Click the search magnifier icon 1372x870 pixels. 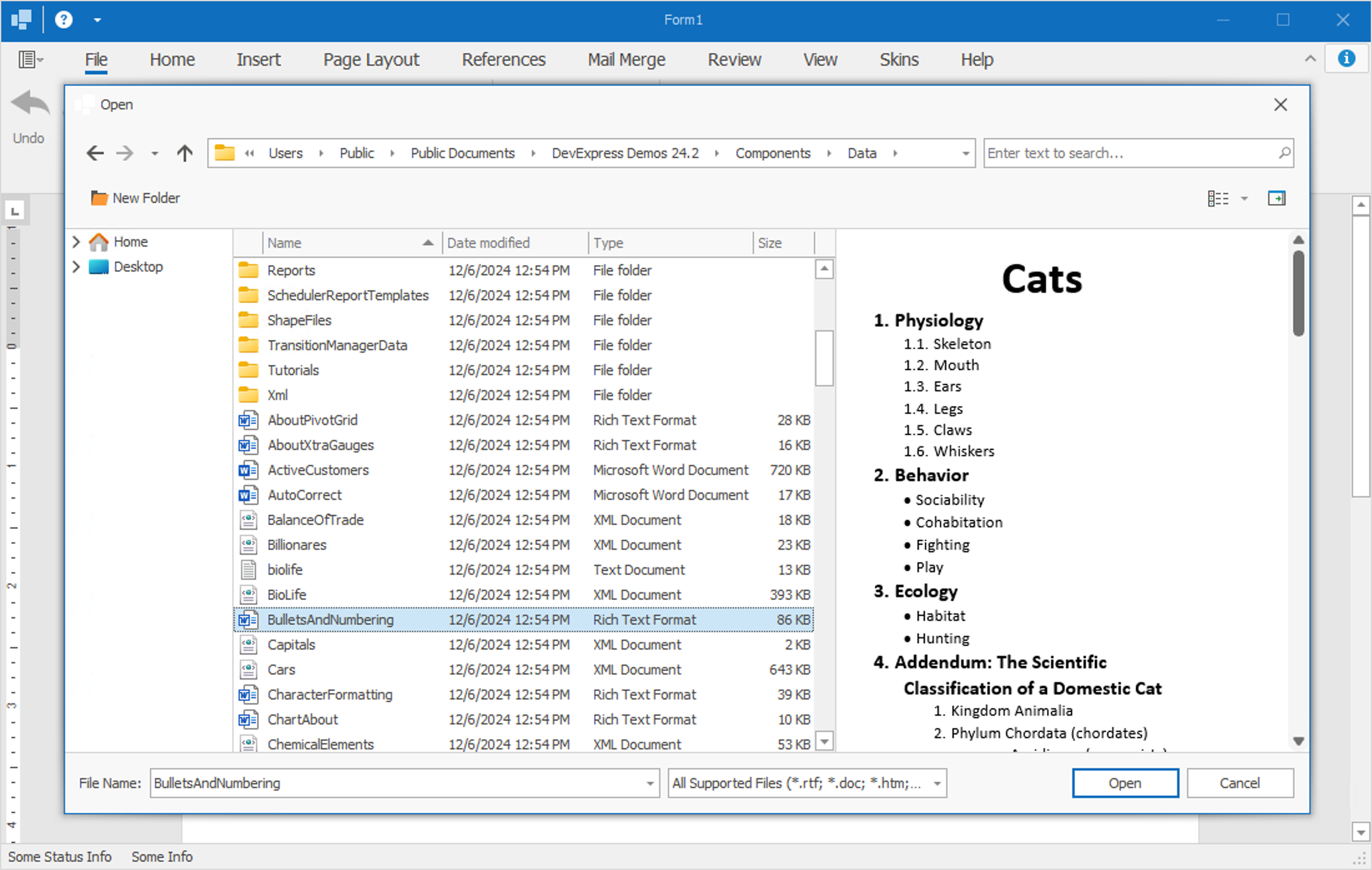(1284, 153)
